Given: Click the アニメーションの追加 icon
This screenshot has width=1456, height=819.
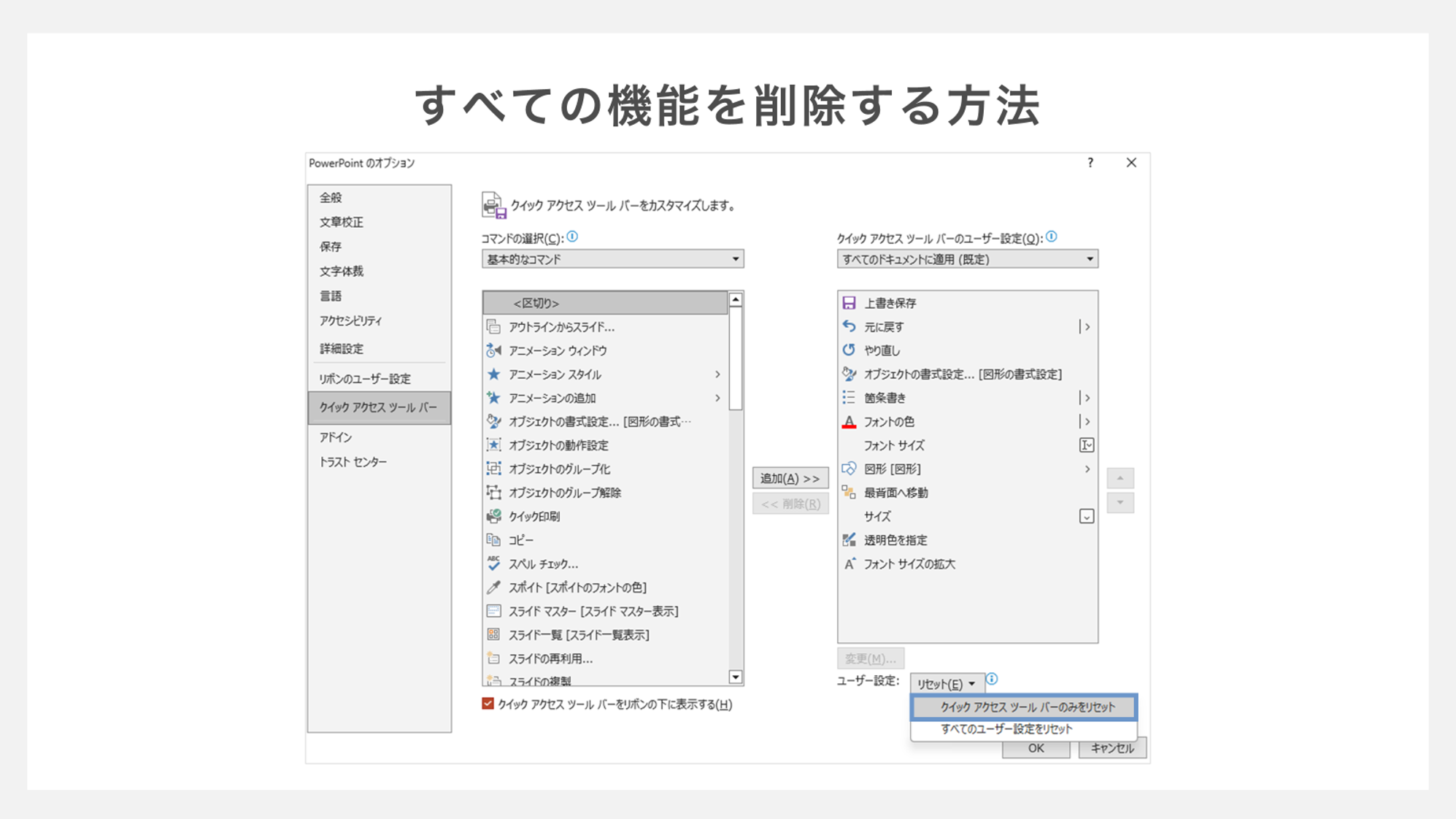Looking at the screenshot, I should point(494,398).
